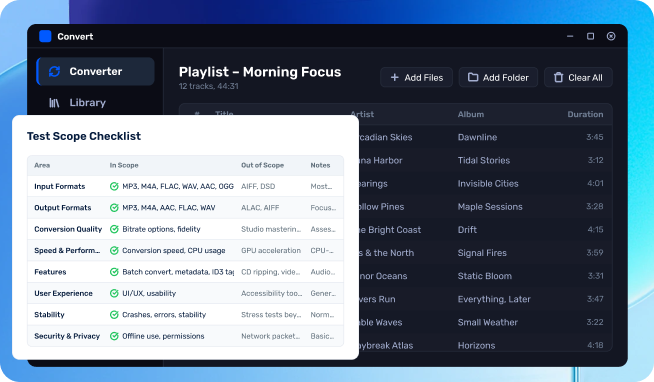The width and height of the screenshot is (654, 382).
Task: Click the Library books icon
Action: click(54, 103)
